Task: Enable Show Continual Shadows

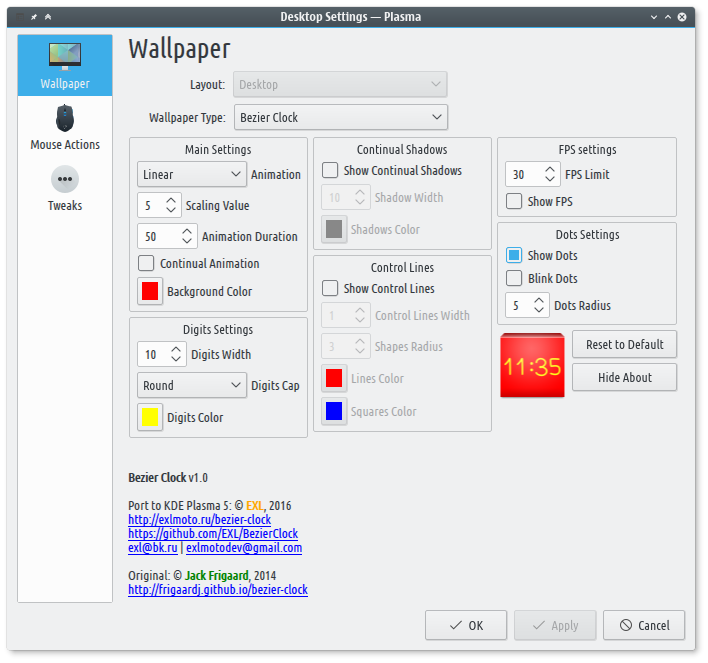Action: [x=330, y=170]
